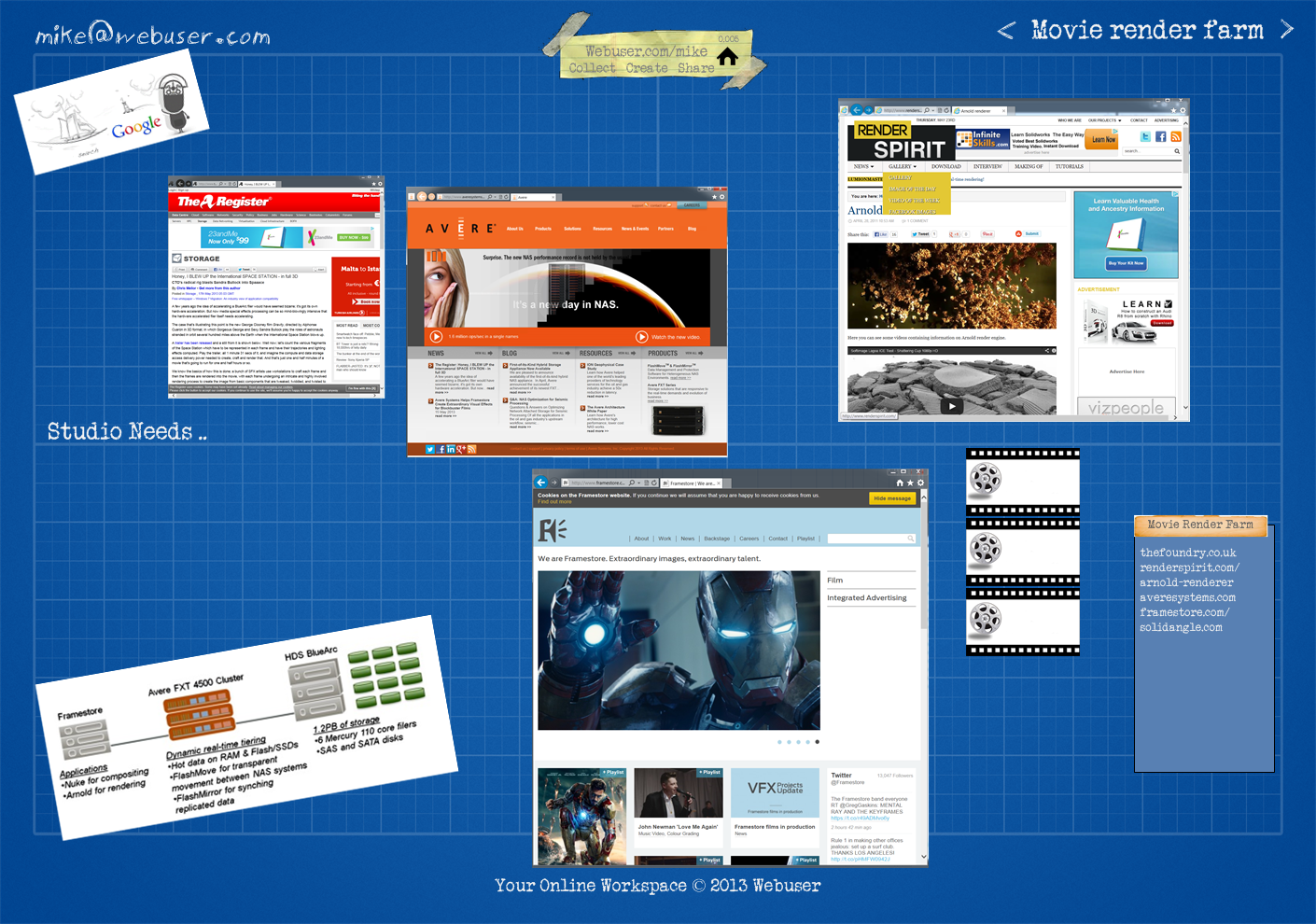Open About in Framestore navigation
The image size is (1316, 924).
(641, 539)
